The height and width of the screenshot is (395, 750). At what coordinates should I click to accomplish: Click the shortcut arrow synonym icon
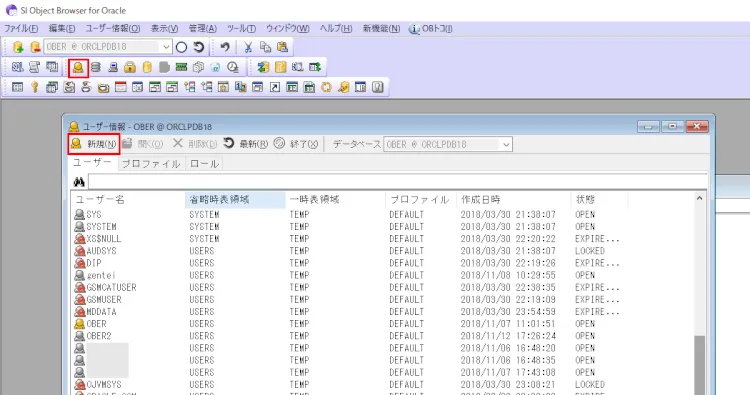[x=275, y=87]
